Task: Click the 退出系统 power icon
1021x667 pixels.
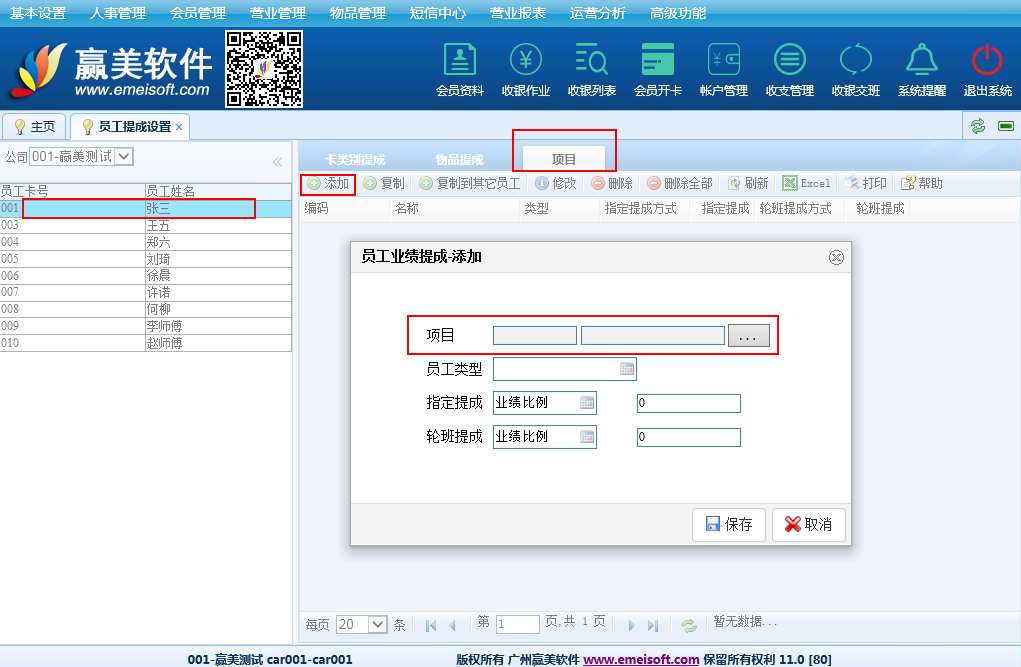Action: tap(987, 69)
